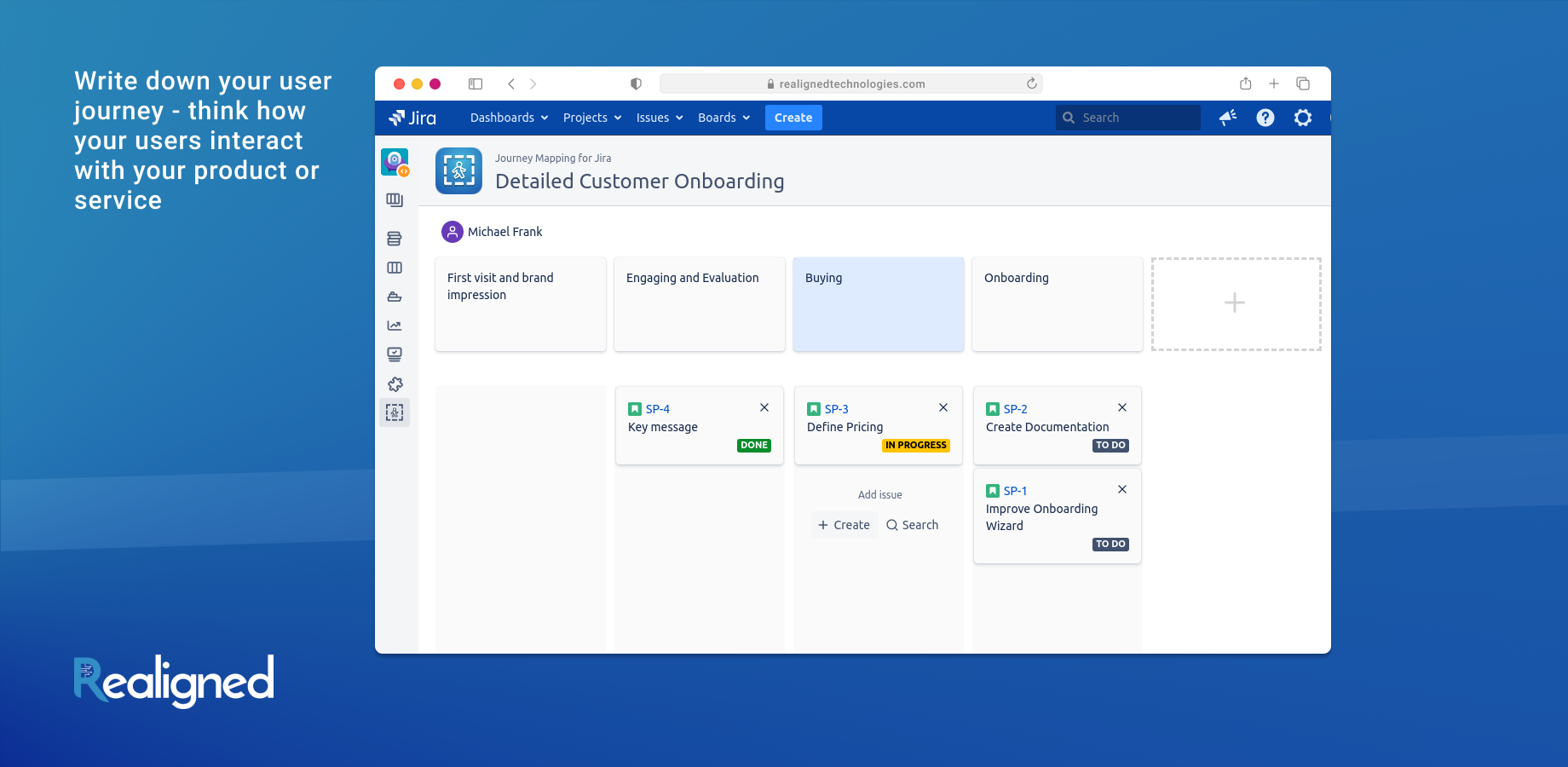This screenshot has height=767, width=1568.
Task: Remove issue SP-3 from the journey map
Action: click(x=943, y=407)
